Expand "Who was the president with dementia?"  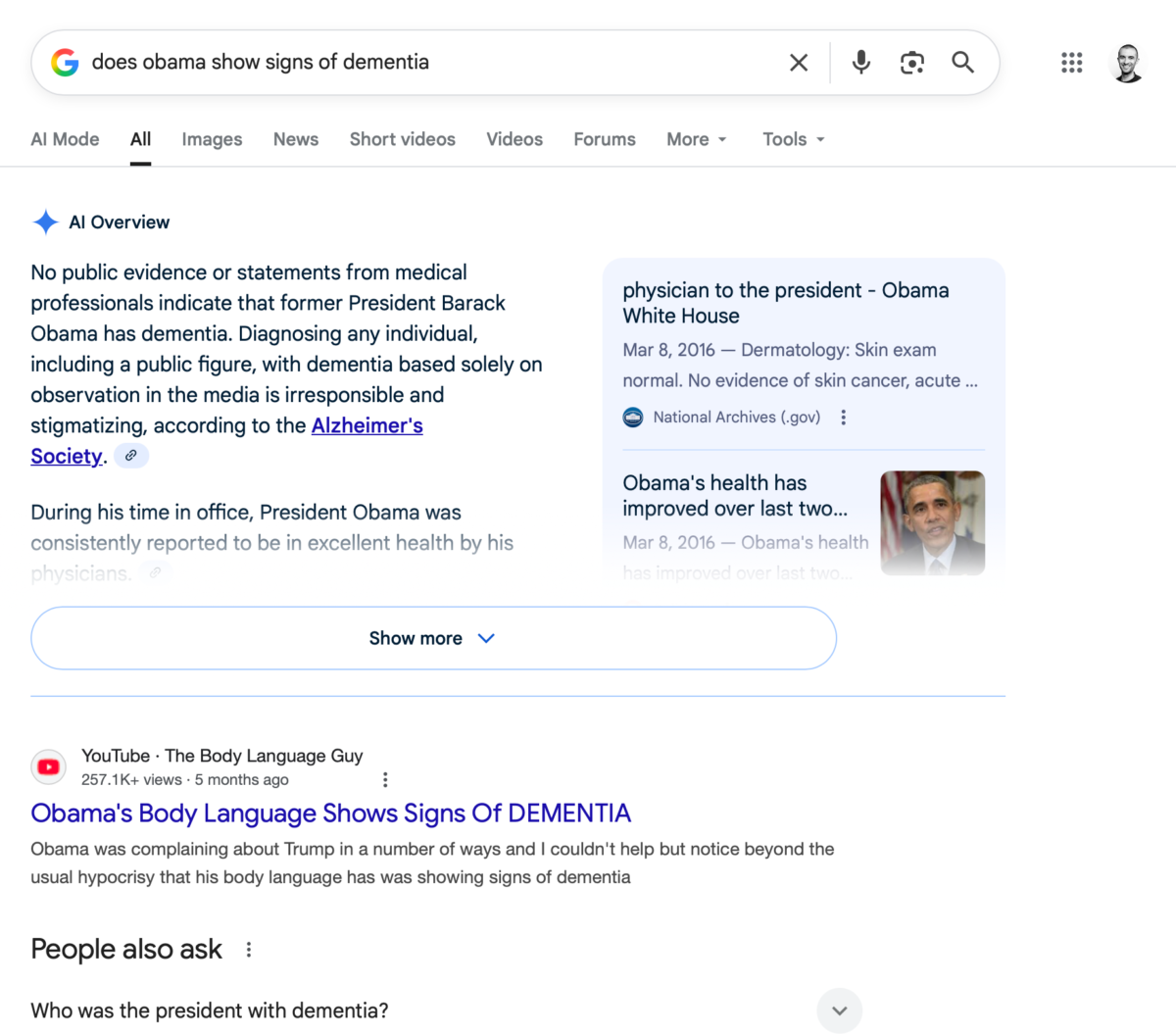[x=839, y=1010]
